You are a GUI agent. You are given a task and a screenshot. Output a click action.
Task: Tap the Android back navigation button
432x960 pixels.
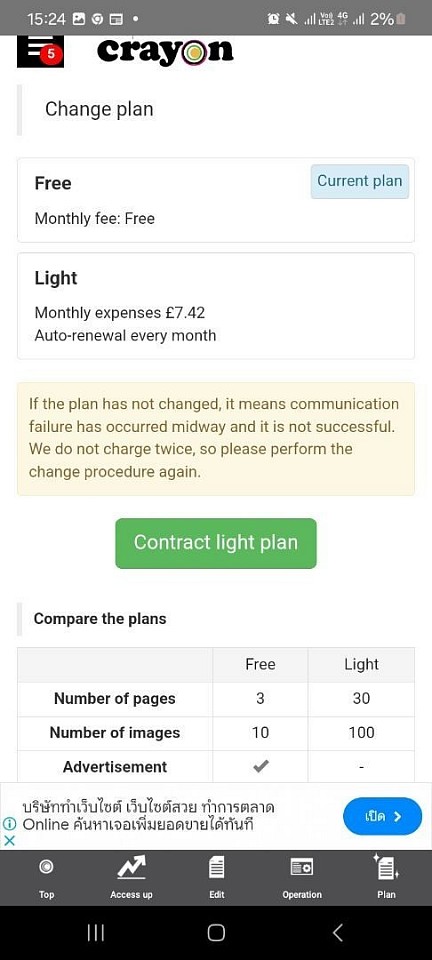point(337,932)
